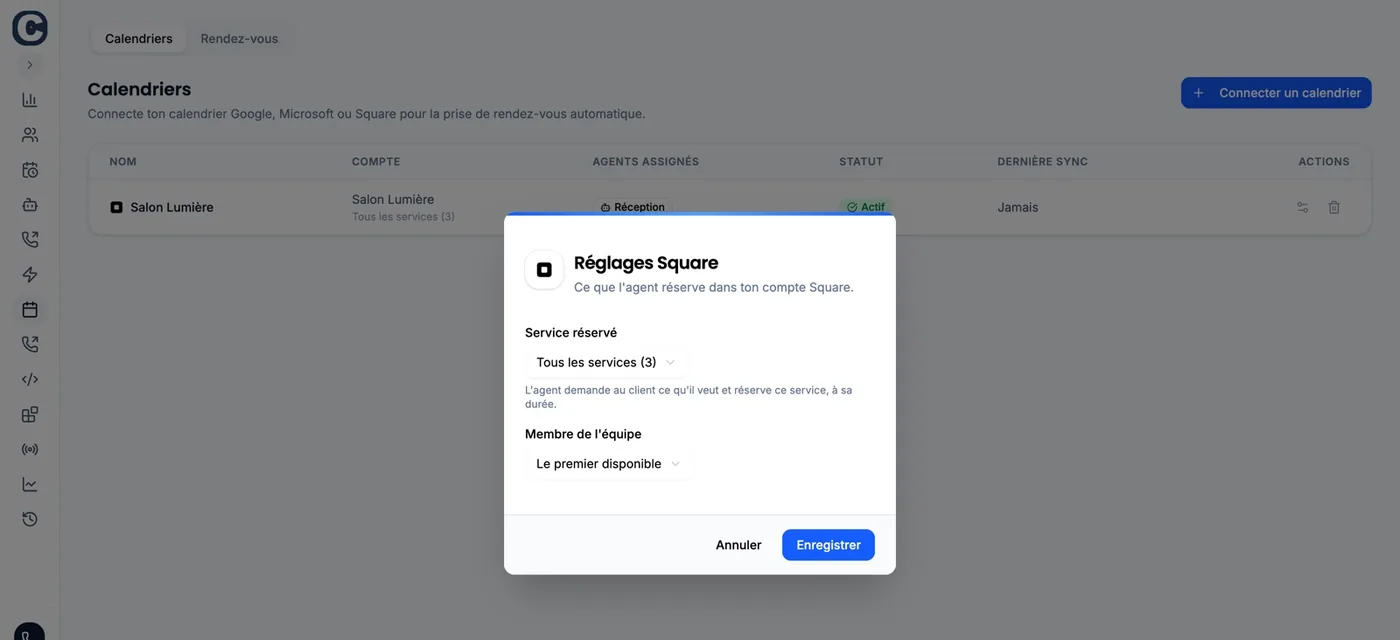This screenshot has width=1400, height=640.
Task: Click the Tous les services (3) account subtext
Action: [403, 217]
